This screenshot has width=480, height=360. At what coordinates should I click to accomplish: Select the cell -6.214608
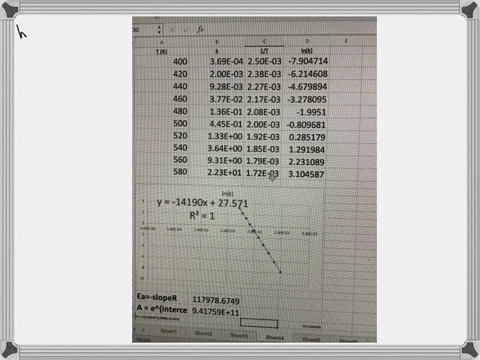point(308,74)
